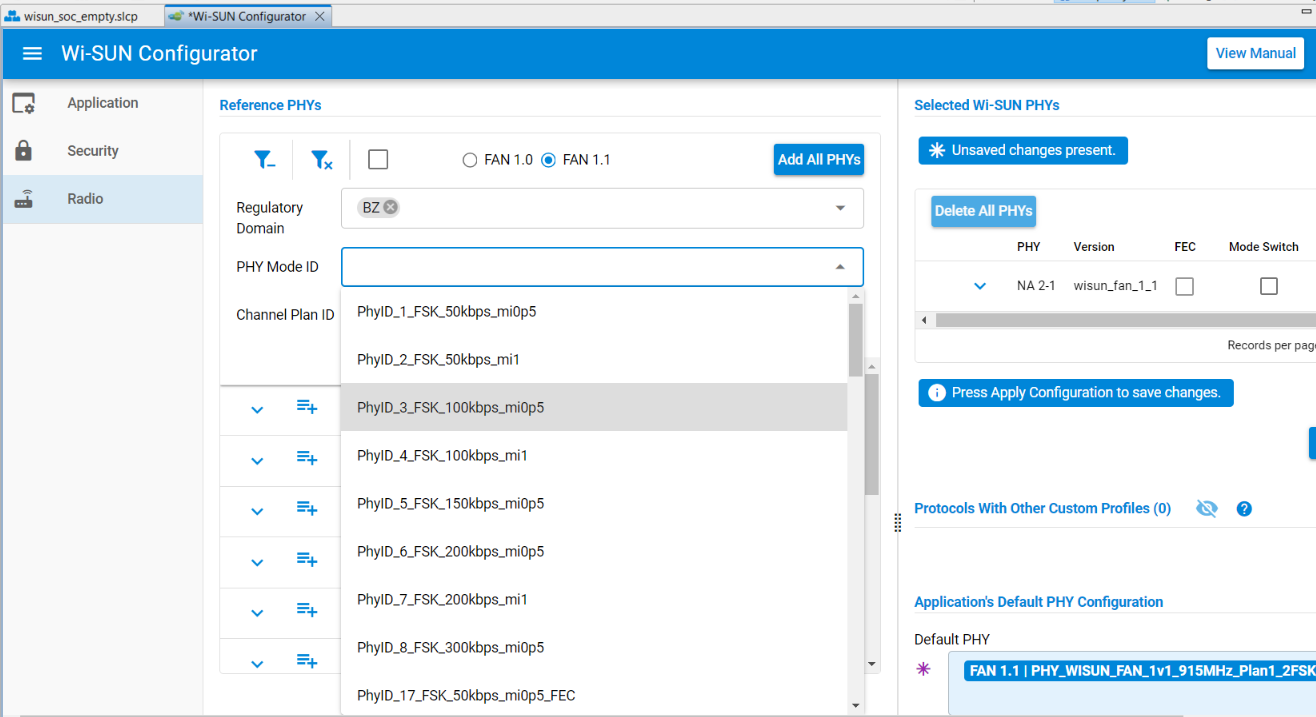
Task: Open the View Manual button
Action: pyautogui.click(x=1255, y=54)
